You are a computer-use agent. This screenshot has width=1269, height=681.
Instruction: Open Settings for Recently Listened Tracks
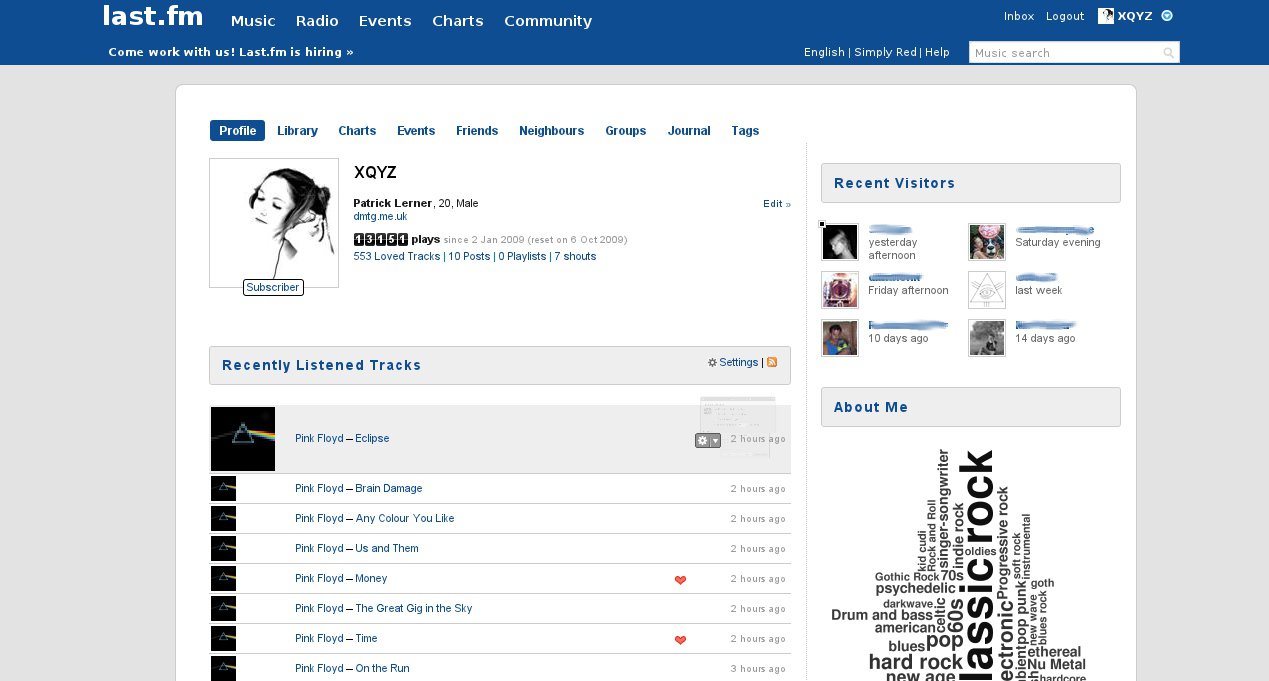pos(739,362)
